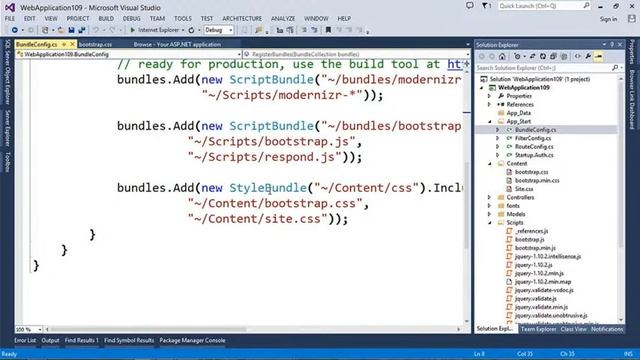
Task: Open the DEBUG menu
Action: 131,18
